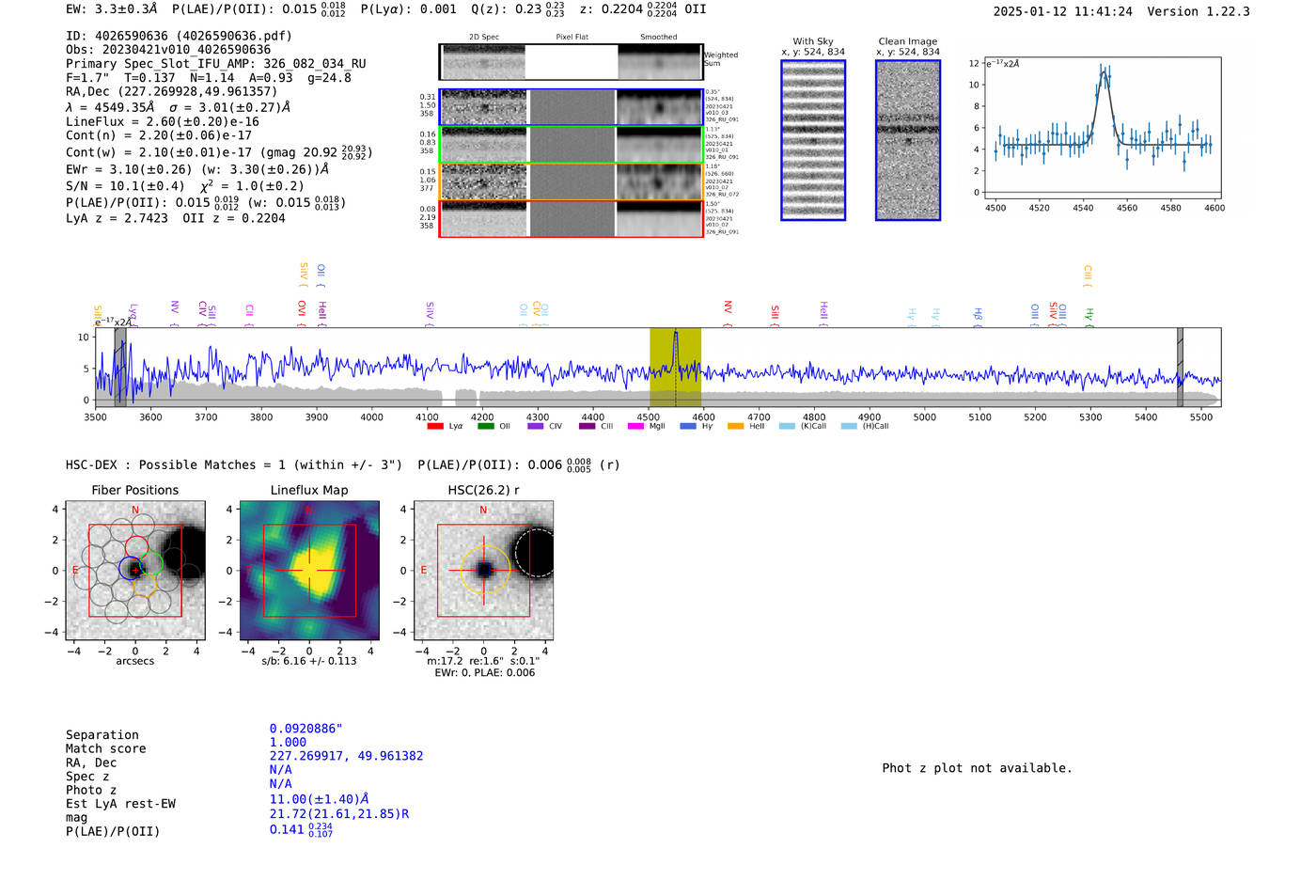
Task: Click the (K)CaII legend swatch
Action: [x=787, y=426]
